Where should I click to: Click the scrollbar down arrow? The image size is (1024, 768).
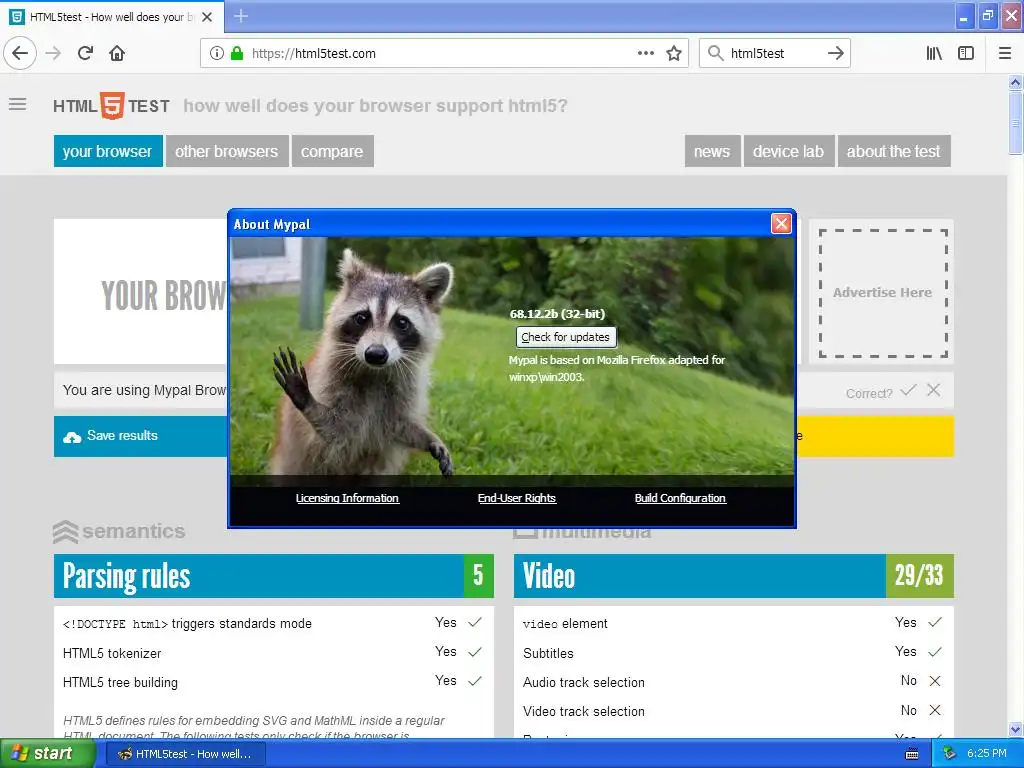(1015, 729)
